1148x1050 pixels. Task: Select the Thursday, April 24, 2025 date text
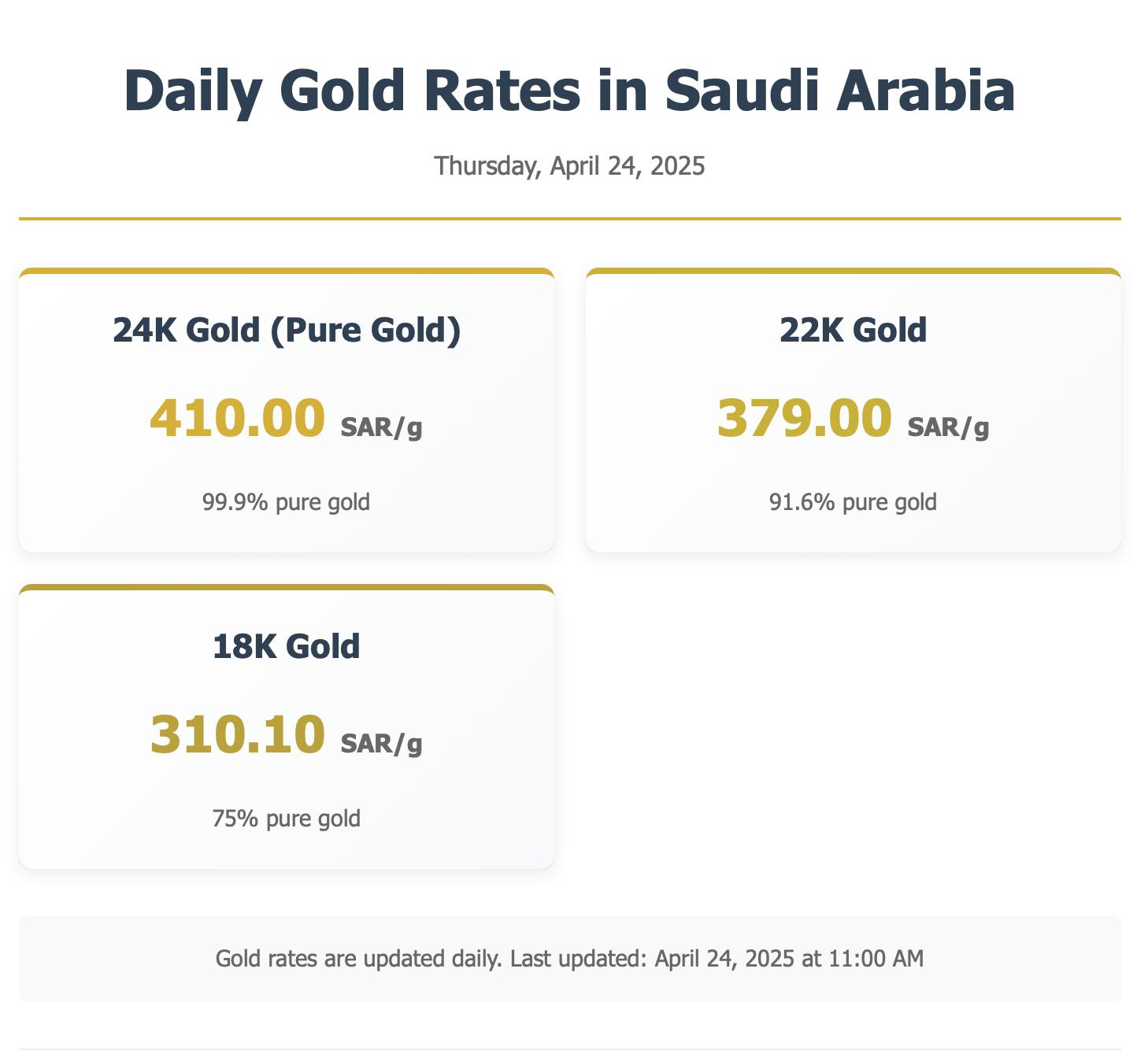pyautogui.click(x=569, y=166)
